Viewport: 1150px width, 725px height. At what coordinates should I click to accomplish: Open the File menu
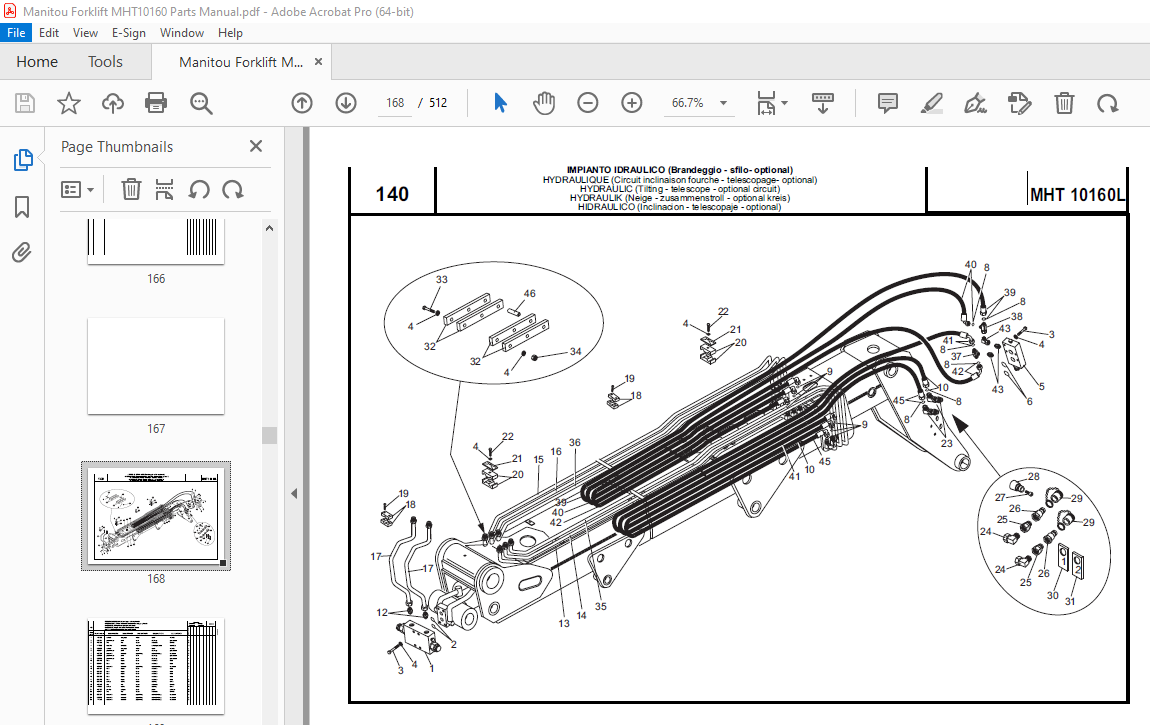(x=16, y=33)
